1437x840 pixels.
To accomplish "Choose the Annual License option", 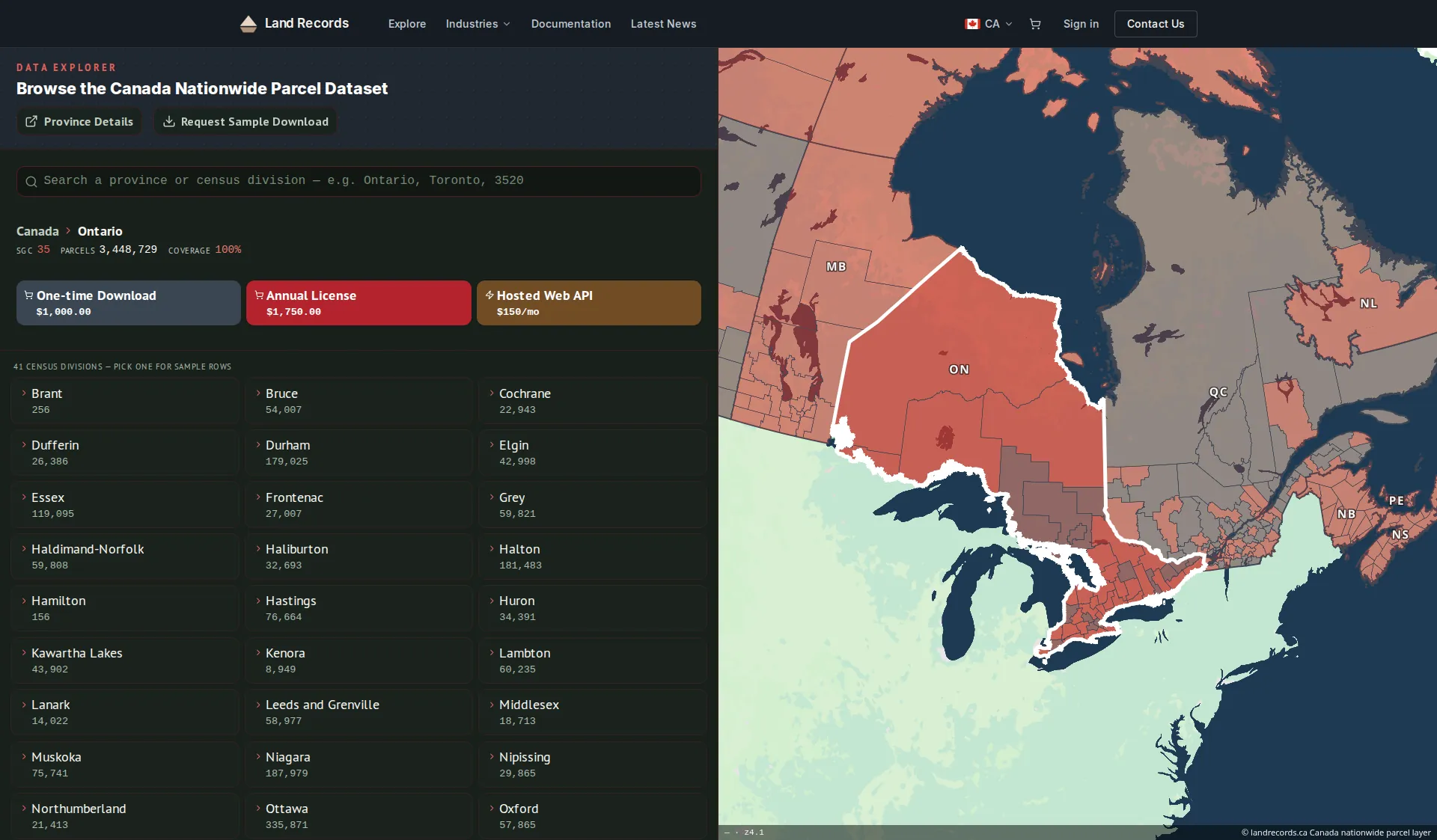I will tap(359, 303).
